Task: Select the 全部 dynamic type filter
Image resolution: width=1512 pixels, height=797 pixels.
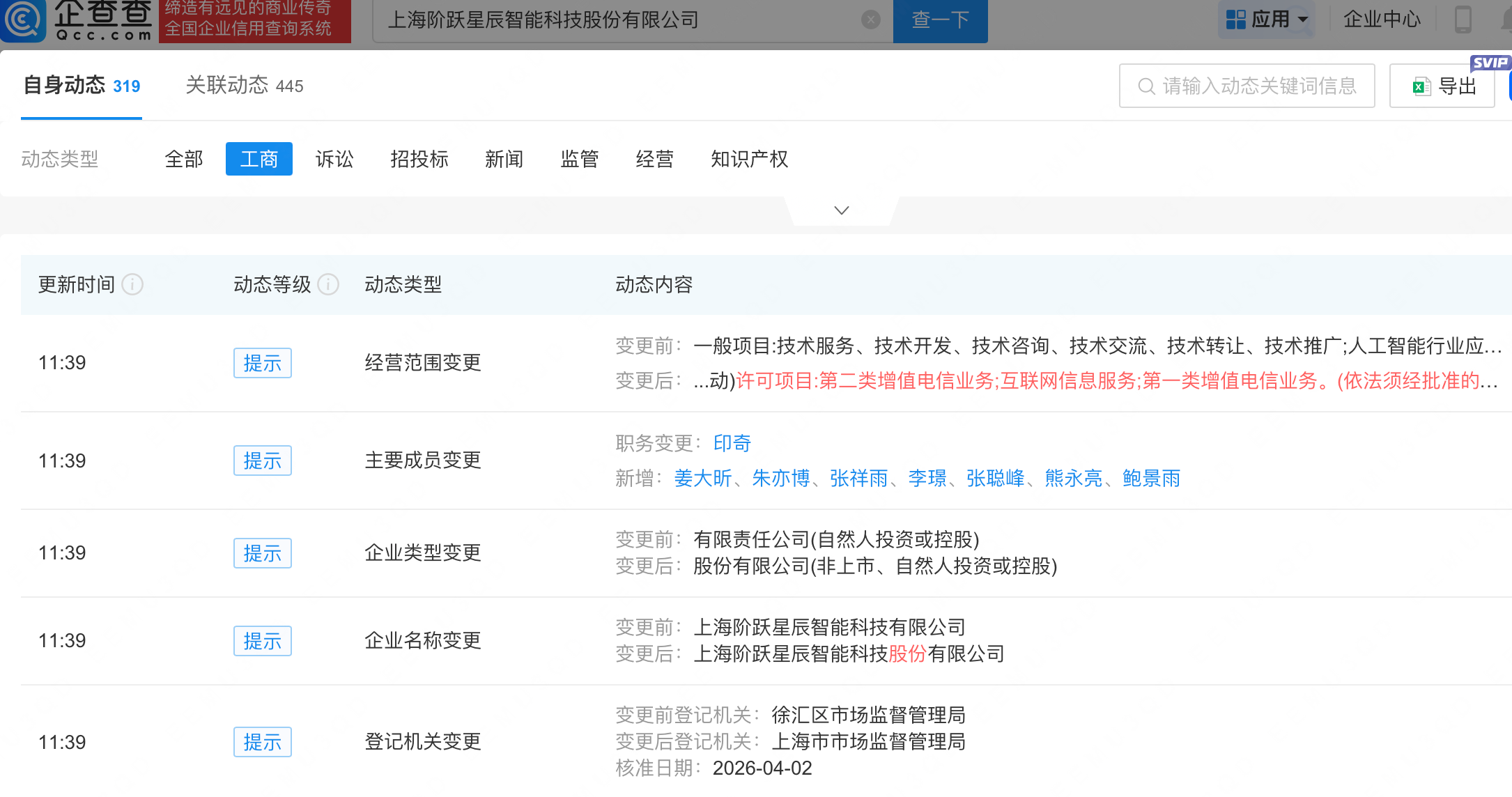Action: tap(184, 159)
